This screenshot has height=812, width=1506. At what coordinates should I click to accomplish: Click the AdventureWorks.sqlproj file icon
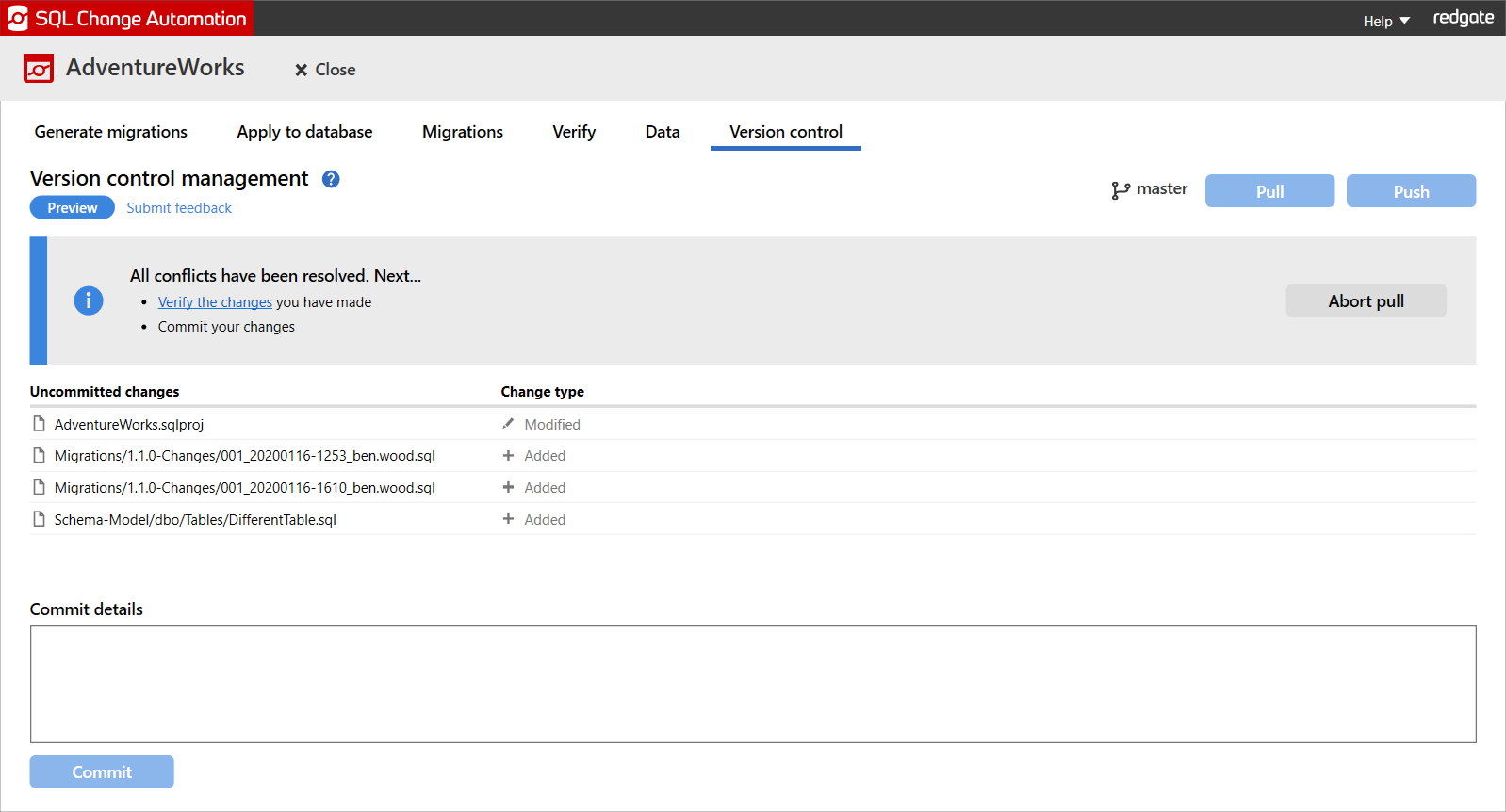(39, 424)
